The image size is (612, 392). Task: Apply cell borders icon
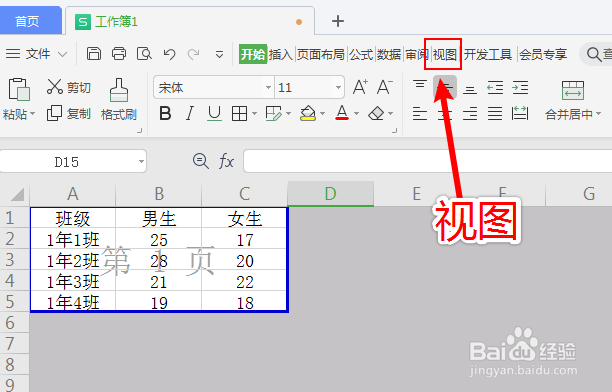239,114
